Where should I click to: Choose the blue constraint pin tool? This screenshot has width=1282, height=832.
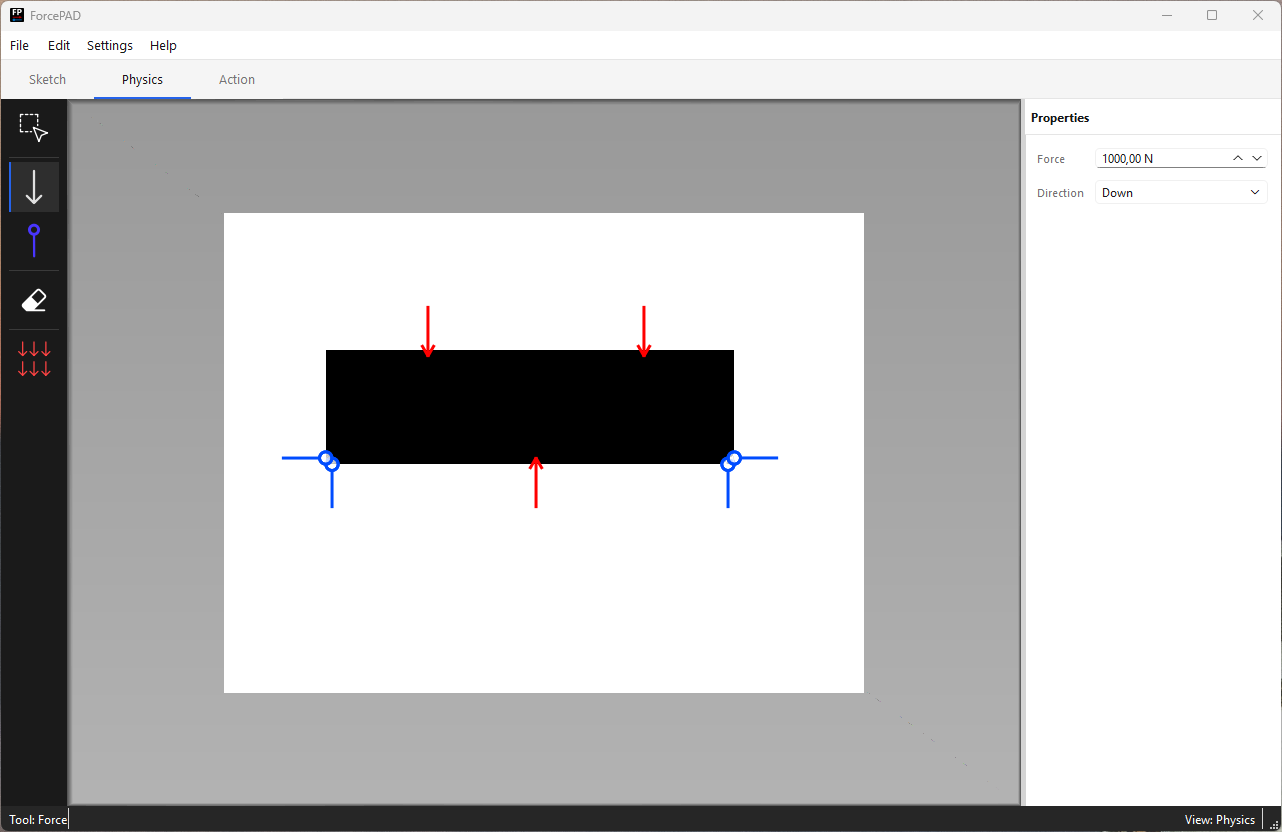point(34,241)
